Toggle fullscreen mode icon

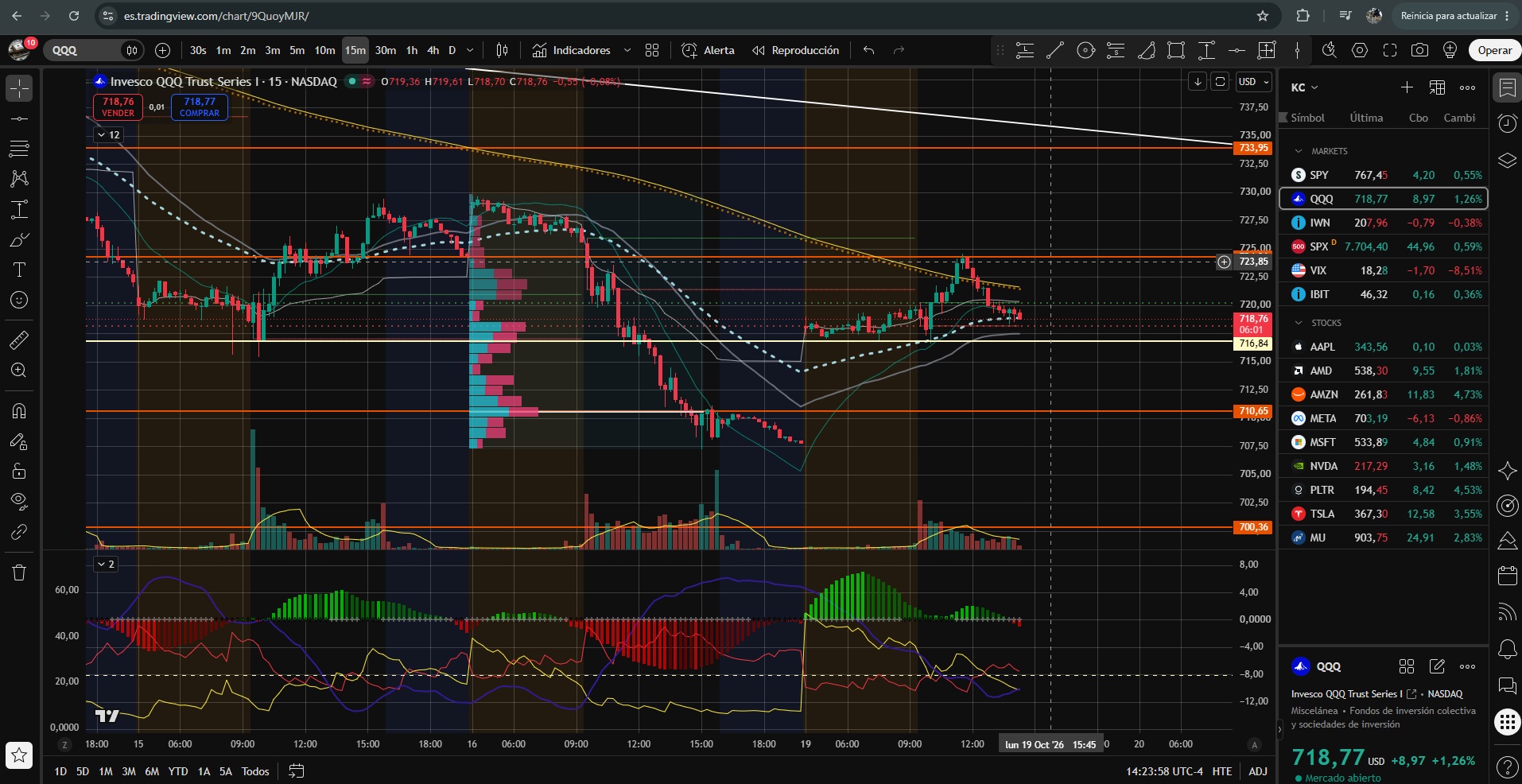1390,50
